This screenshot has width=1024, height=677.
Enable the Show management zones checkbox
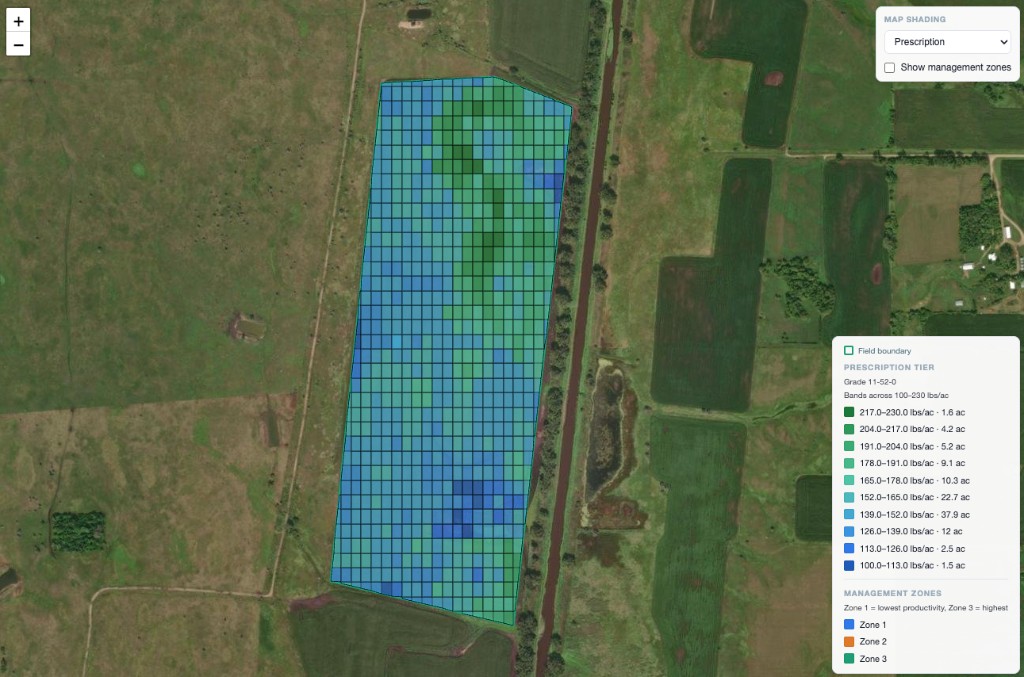click(889, 68)
